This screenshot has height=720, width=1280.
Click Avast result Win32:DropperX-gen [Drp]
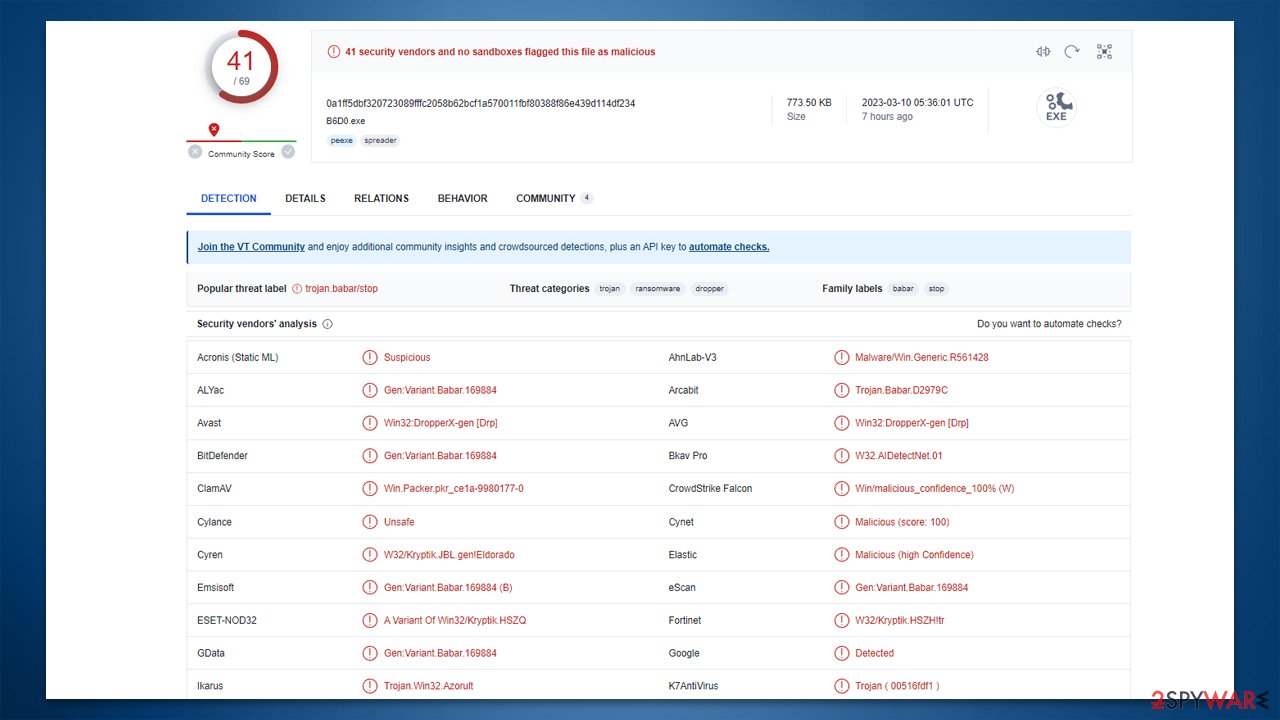tap(441, 423)
